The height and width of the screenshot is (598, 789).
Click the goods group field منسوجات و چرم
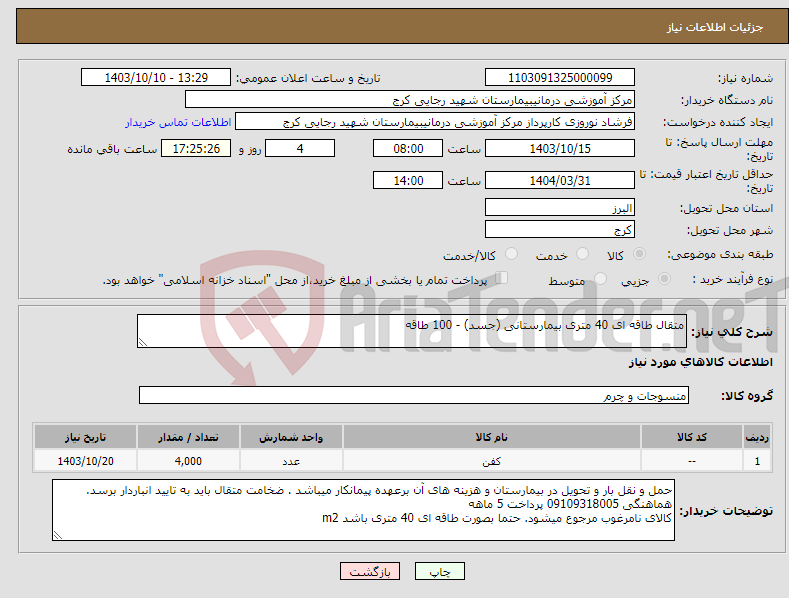pos(414,395)
